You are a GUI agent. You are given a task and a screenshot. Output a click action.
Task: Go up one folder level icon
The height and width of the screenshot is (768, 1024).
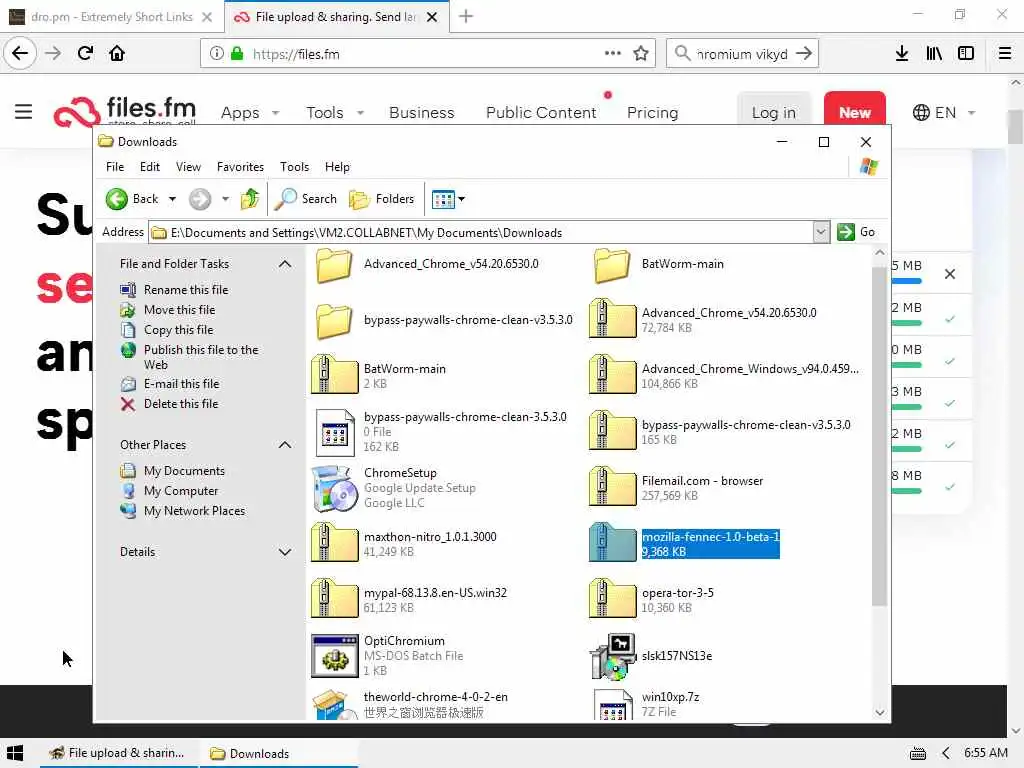click(249, 199)
